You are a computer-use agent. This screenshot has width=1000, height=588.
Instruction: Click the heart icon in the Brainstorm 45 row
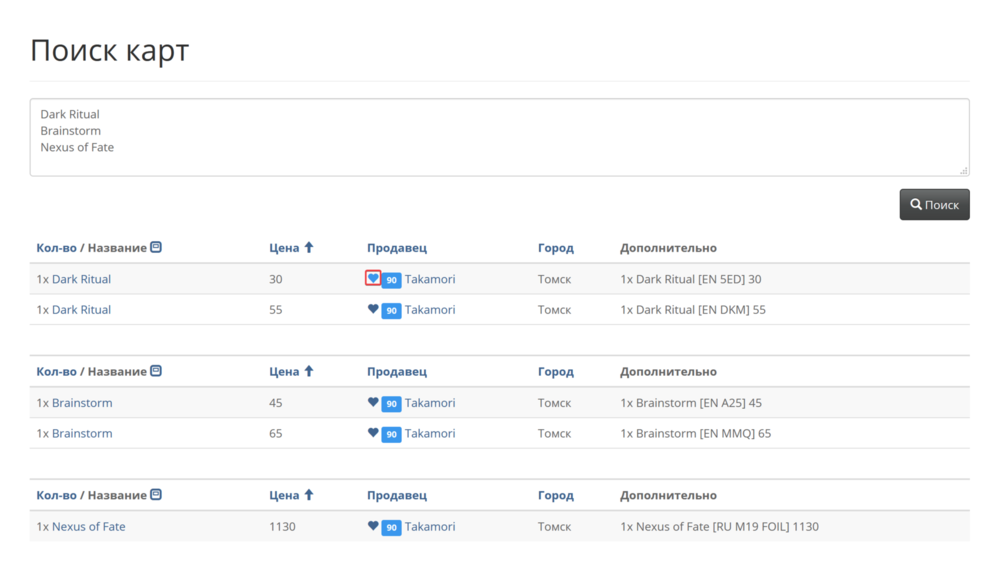[x=373, y=403]
